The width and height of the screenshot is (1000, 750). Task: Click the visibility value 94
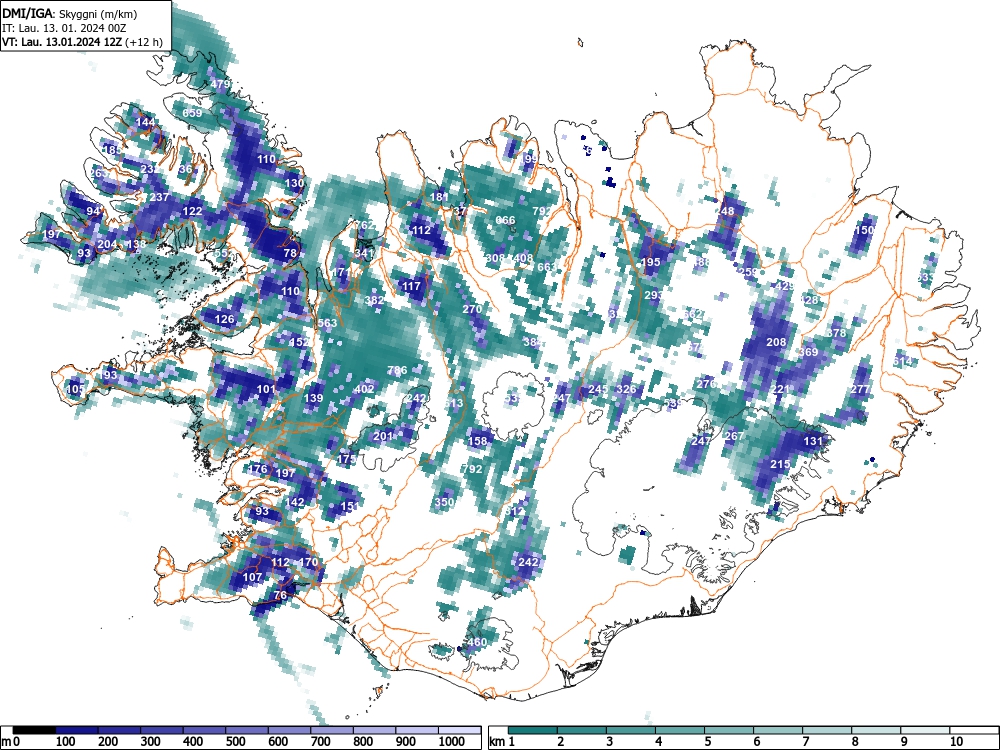coord(93,211)
